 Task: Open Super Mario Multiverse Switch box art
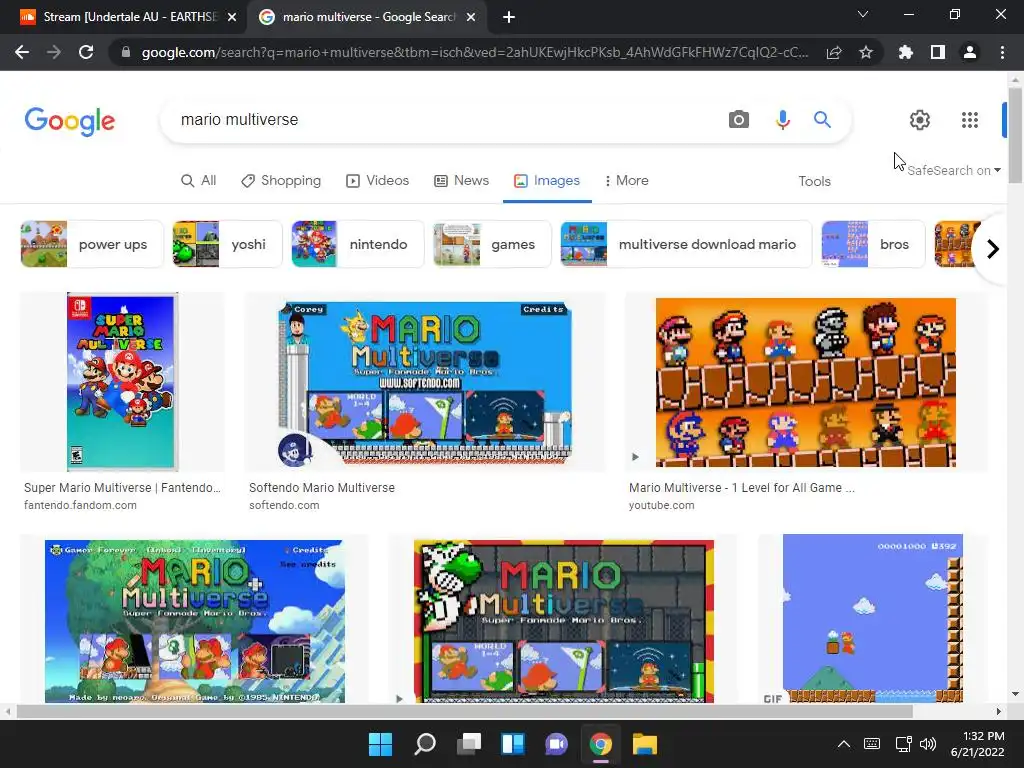click(122, 382)
